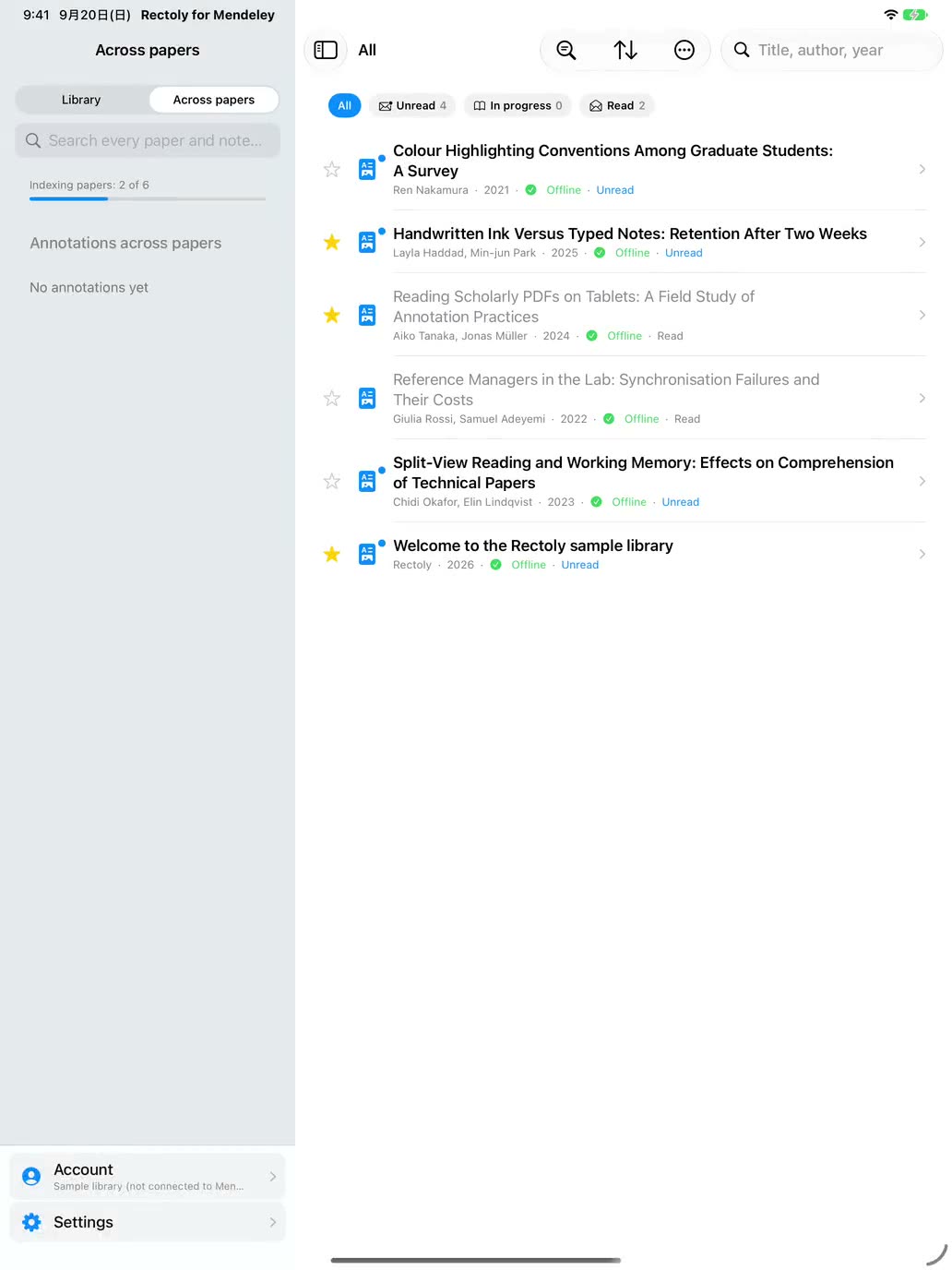The width and height of the screenshot is (952, 1270).
Task: Click green Offline checkmark on Colour Highlighting paper
Action: coord(531,190)
